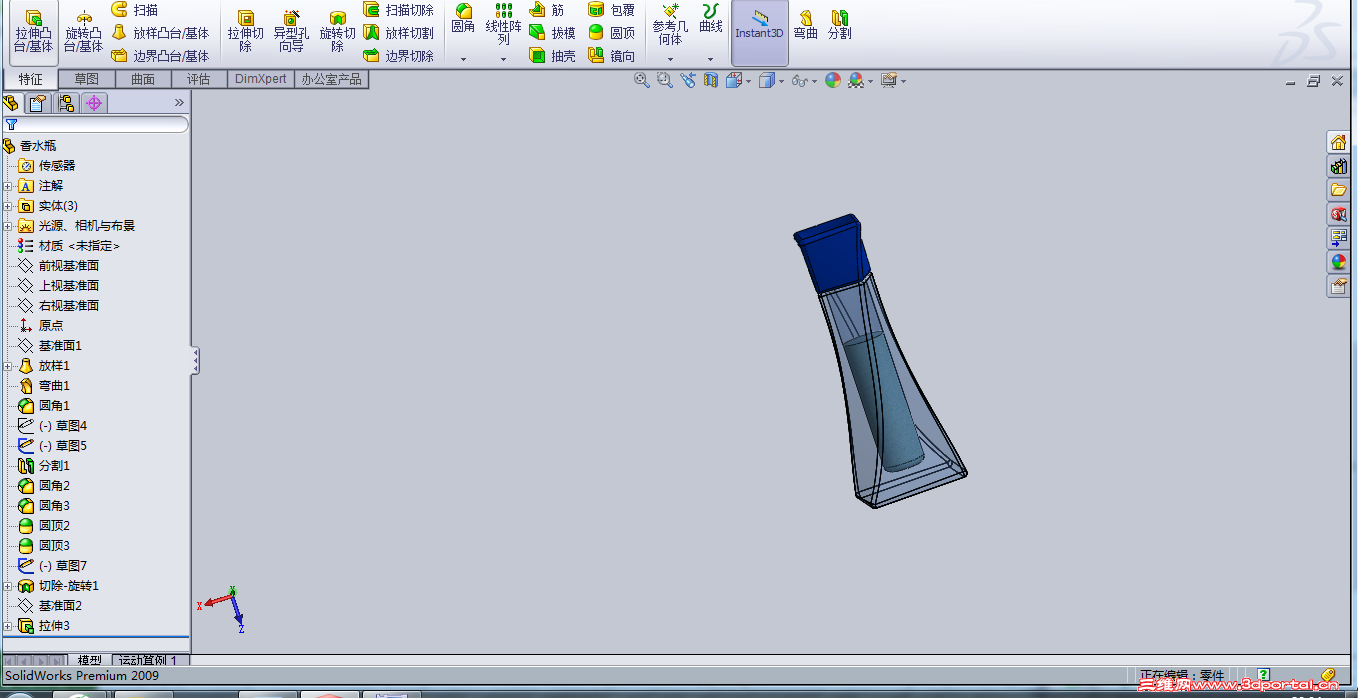The image size is (1358, 698).
Task: Select the 拔模 draft tool
Action: [552, 33]
